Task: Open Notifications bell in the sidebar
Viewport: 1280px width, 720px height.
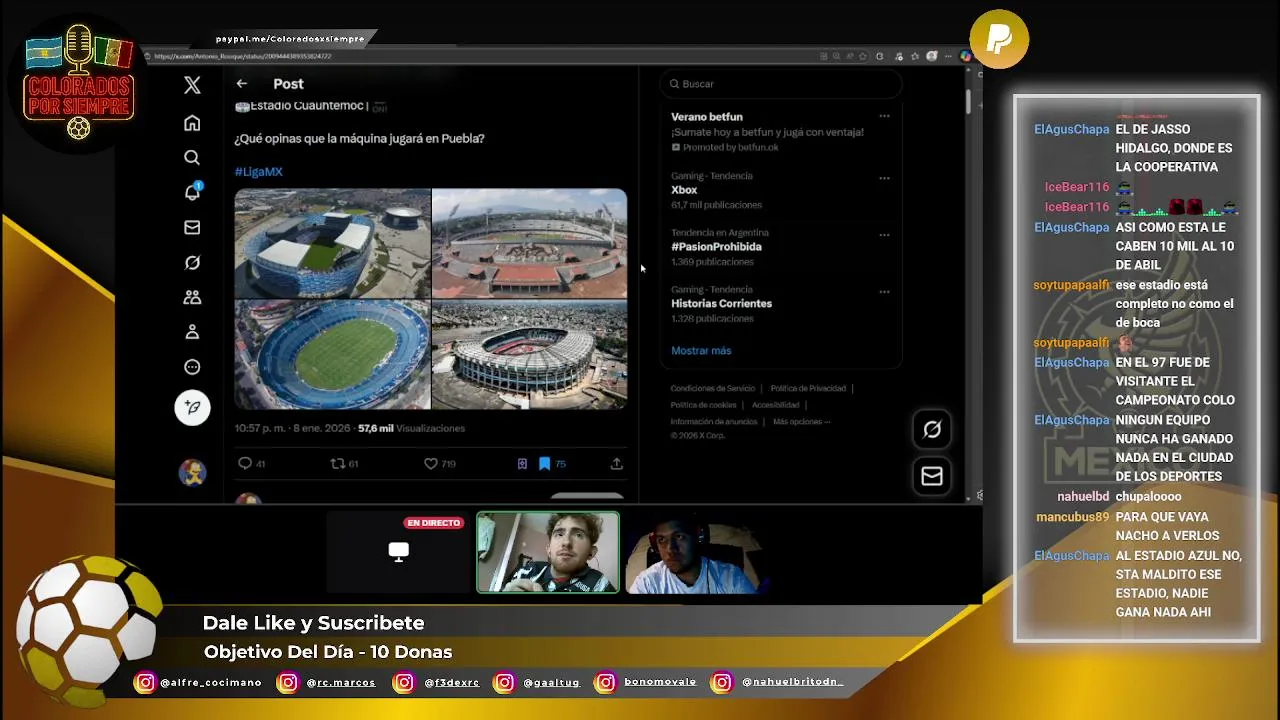Action: 192,192
